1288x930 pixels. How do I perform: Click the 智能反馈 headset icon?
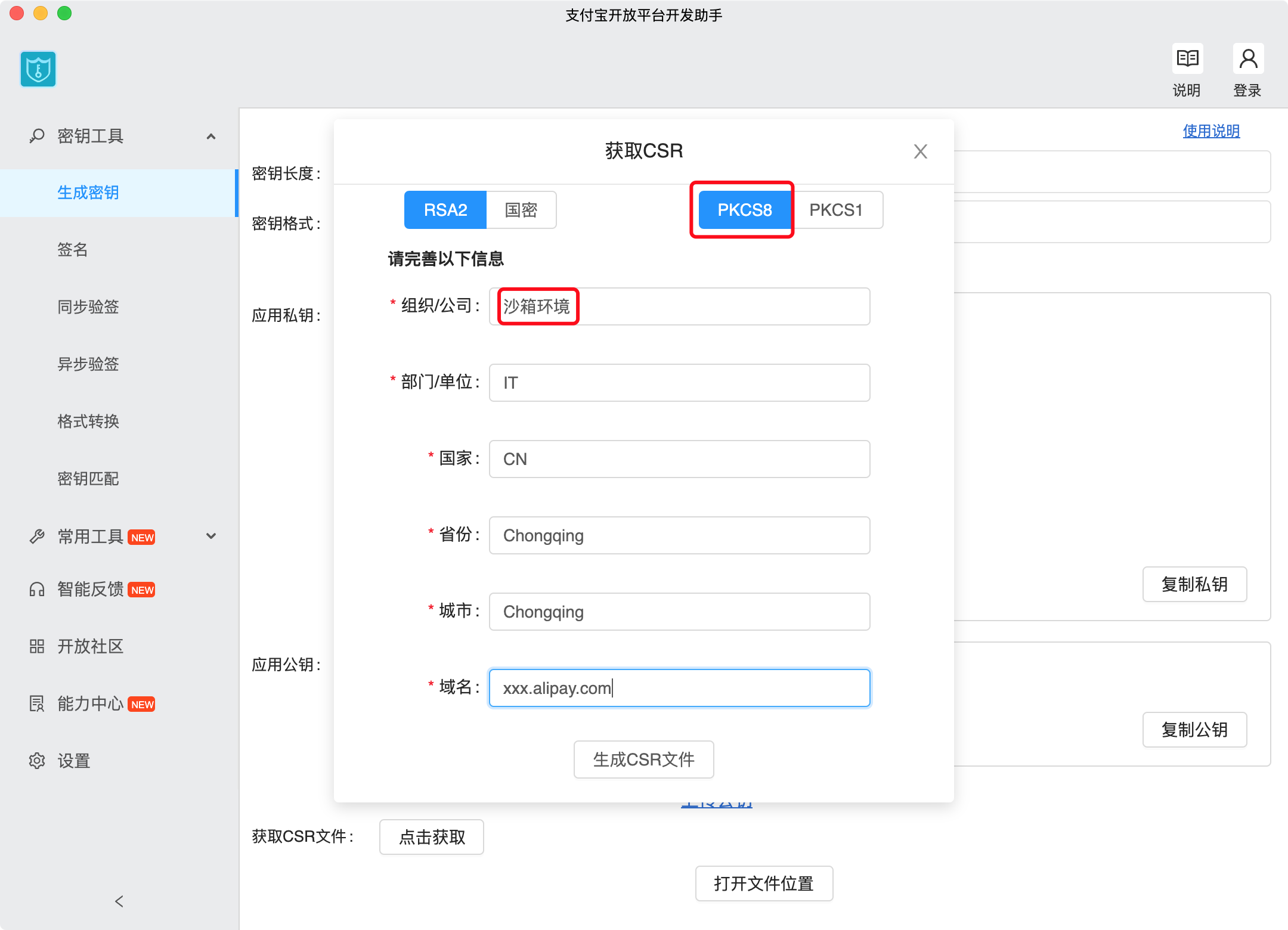click(x=37, y=589)
